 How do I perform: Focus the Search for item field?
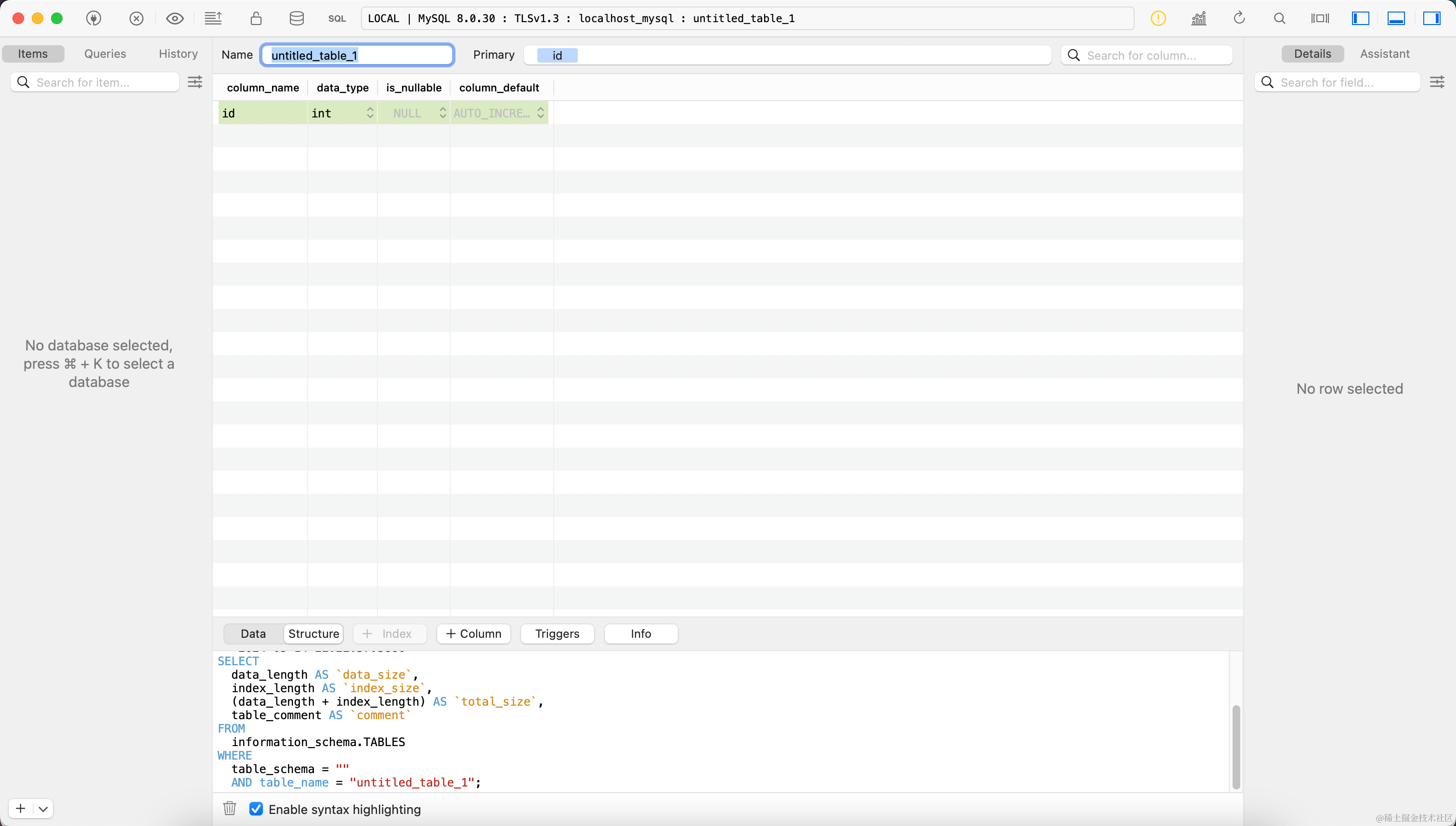(95, 82)
